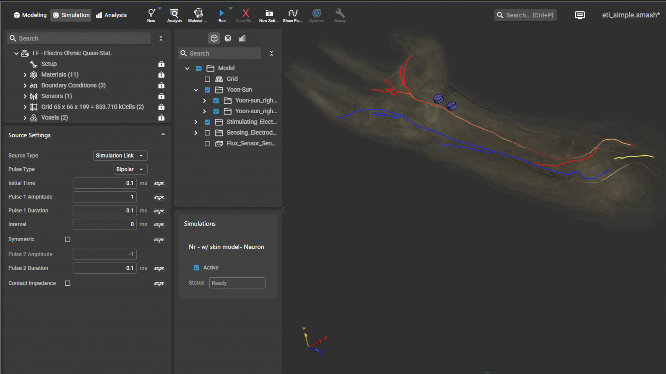Expand the Stimulating Electrodes folder

tap(196, 122)
